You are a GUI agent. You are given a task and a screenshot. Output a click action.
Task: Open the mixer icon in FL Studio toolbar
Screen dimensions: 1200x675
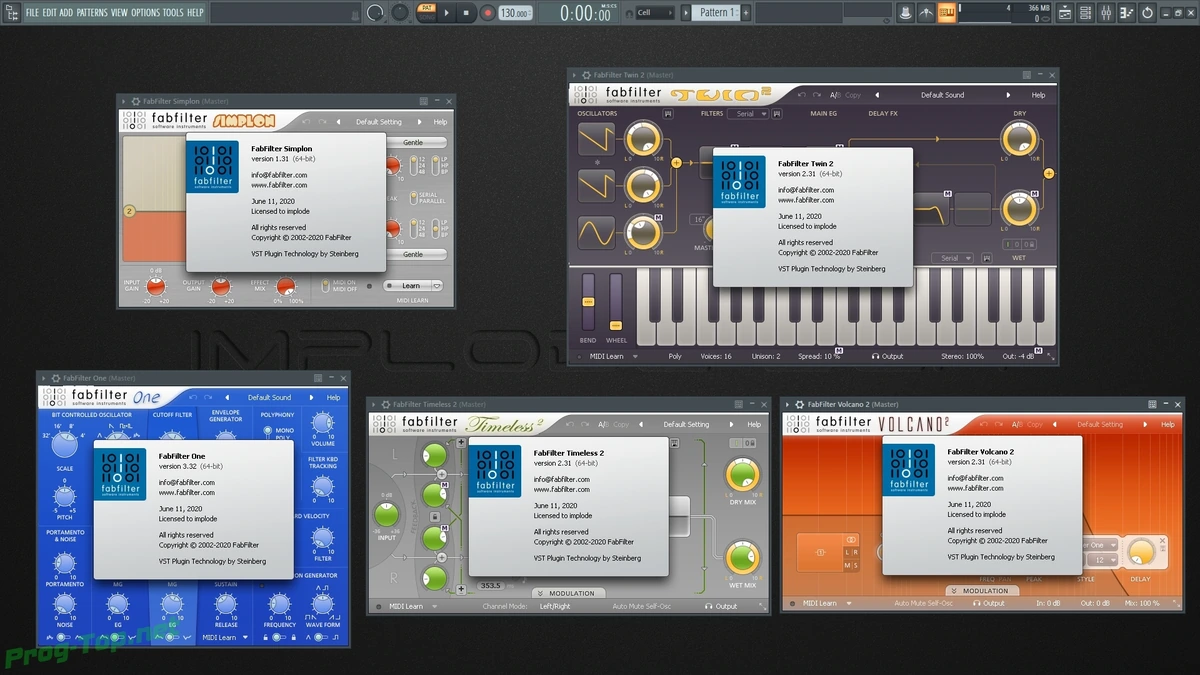[x=1106, y=13]
